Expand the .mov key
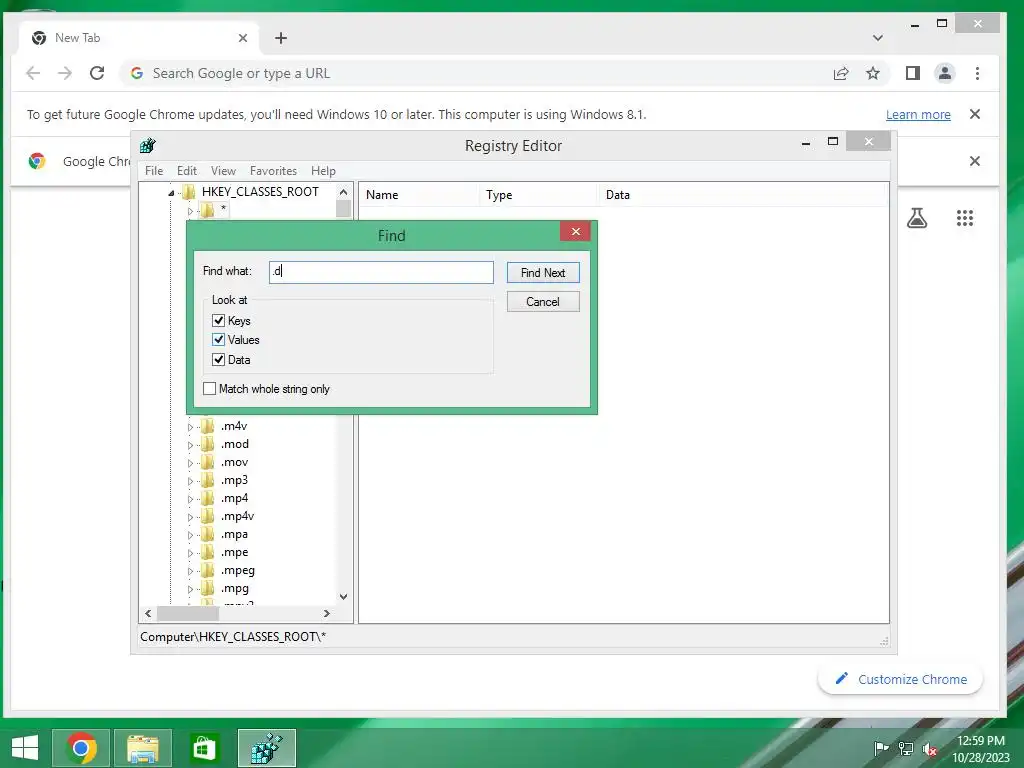Image resolution: width=1024 pixels, height=768 pixels. click(190, 463)
